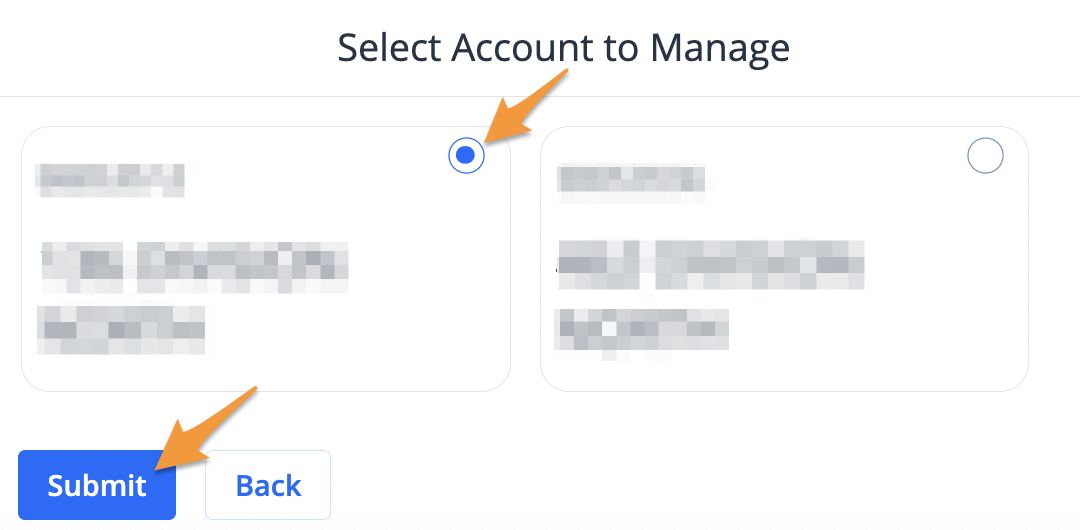Click blurred account name in left card

[110, 181]
